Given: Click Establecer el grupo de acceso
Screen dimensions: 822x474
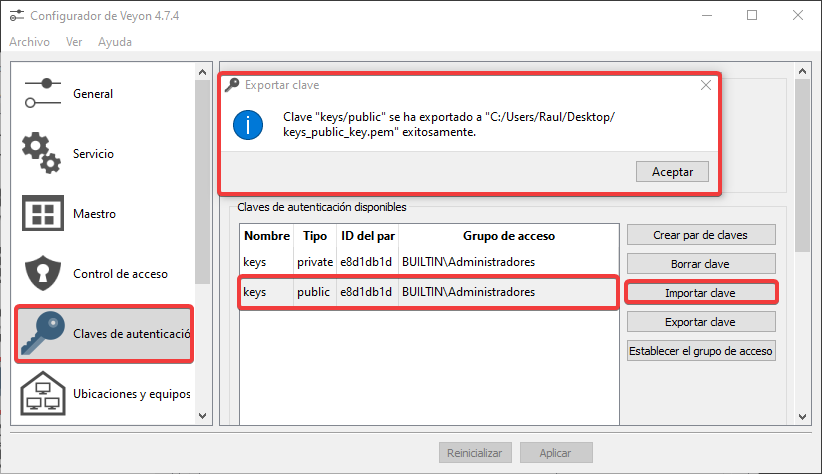Looking at the screenshot, I should 701,351.
